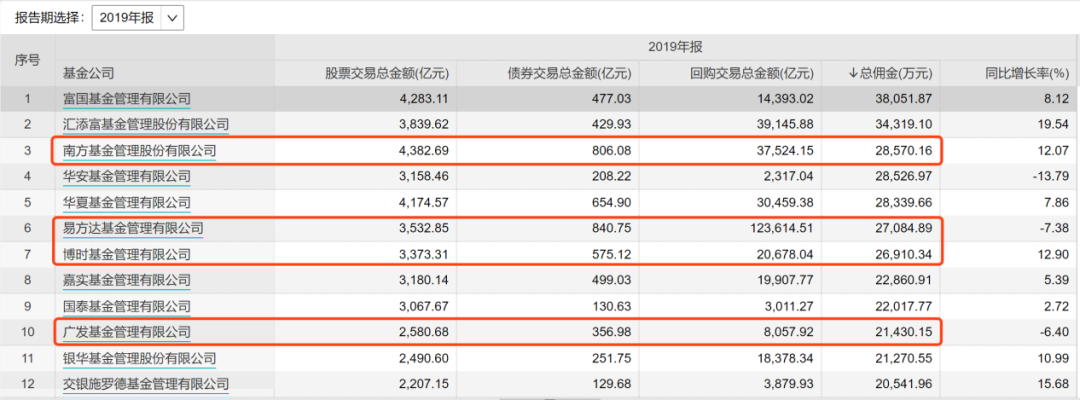Select repo amount cell 18,378.34
1080x400 pixels.
click(x=783, y=359)
